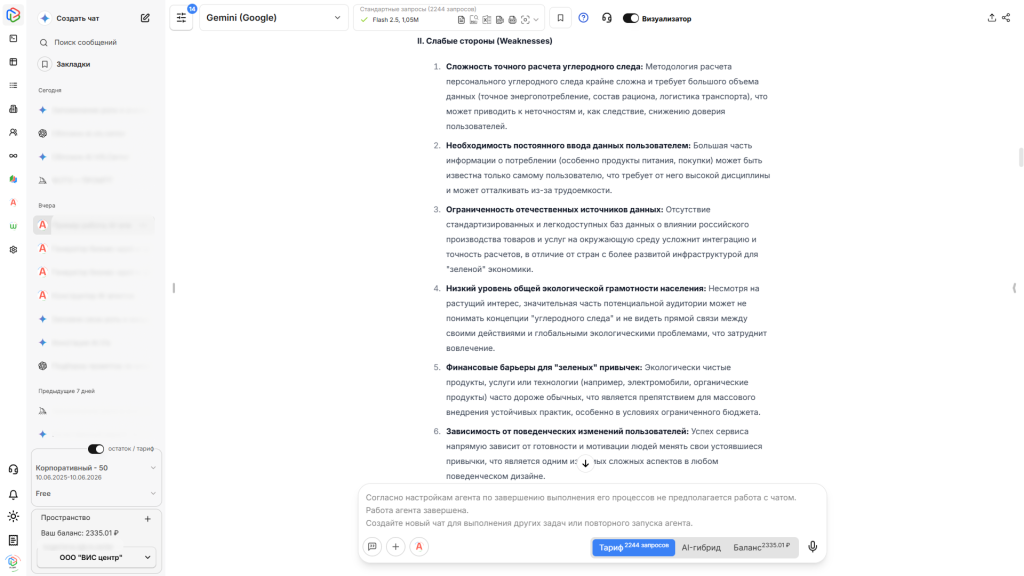Open Закладки in the sidebar

click(x=73, y=62)
